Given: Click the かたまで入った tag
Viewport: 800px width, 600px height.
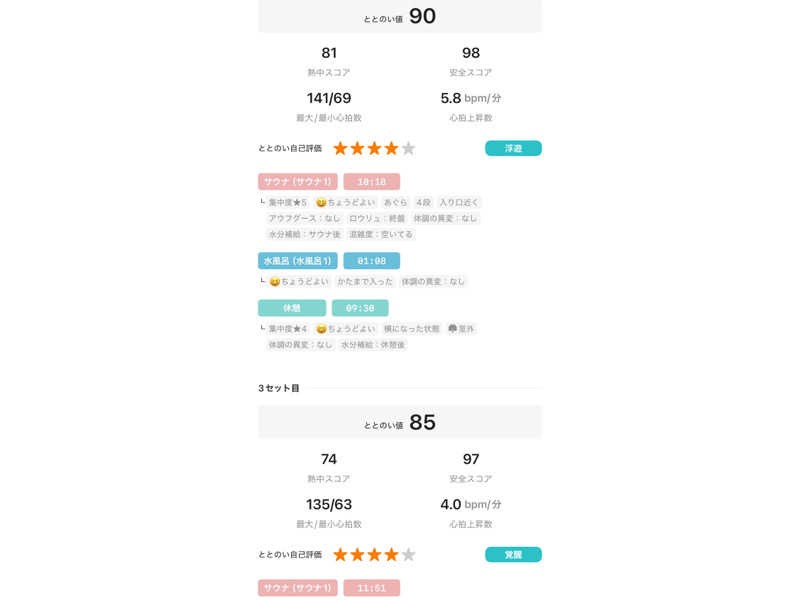Looking at the screenshot, I should 364,282.
